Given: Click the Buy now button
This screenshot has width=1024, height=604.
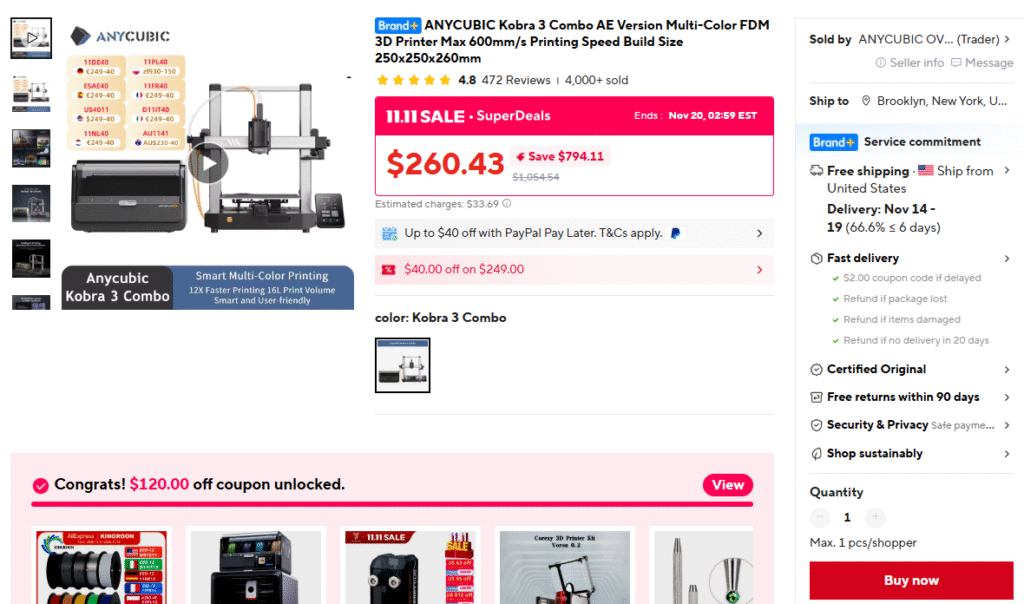Looking at the screenshot, I should coord(911,580).
